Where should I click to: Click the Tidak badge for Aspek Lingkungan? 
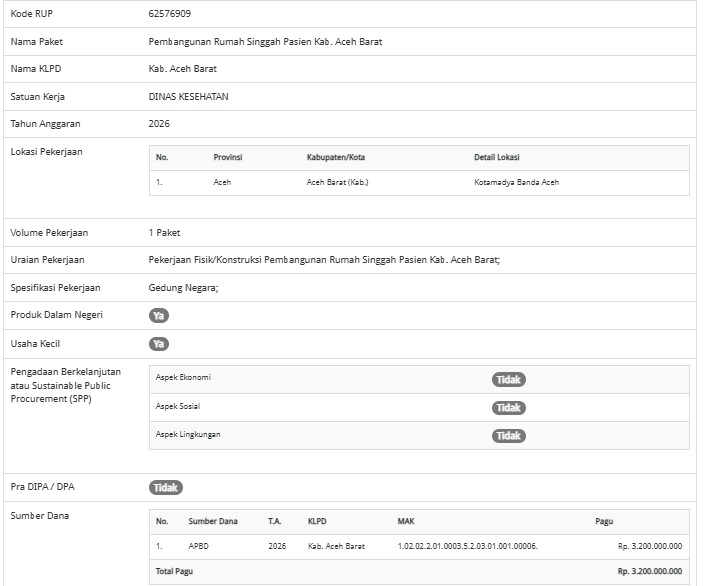(x=508, y=436)
